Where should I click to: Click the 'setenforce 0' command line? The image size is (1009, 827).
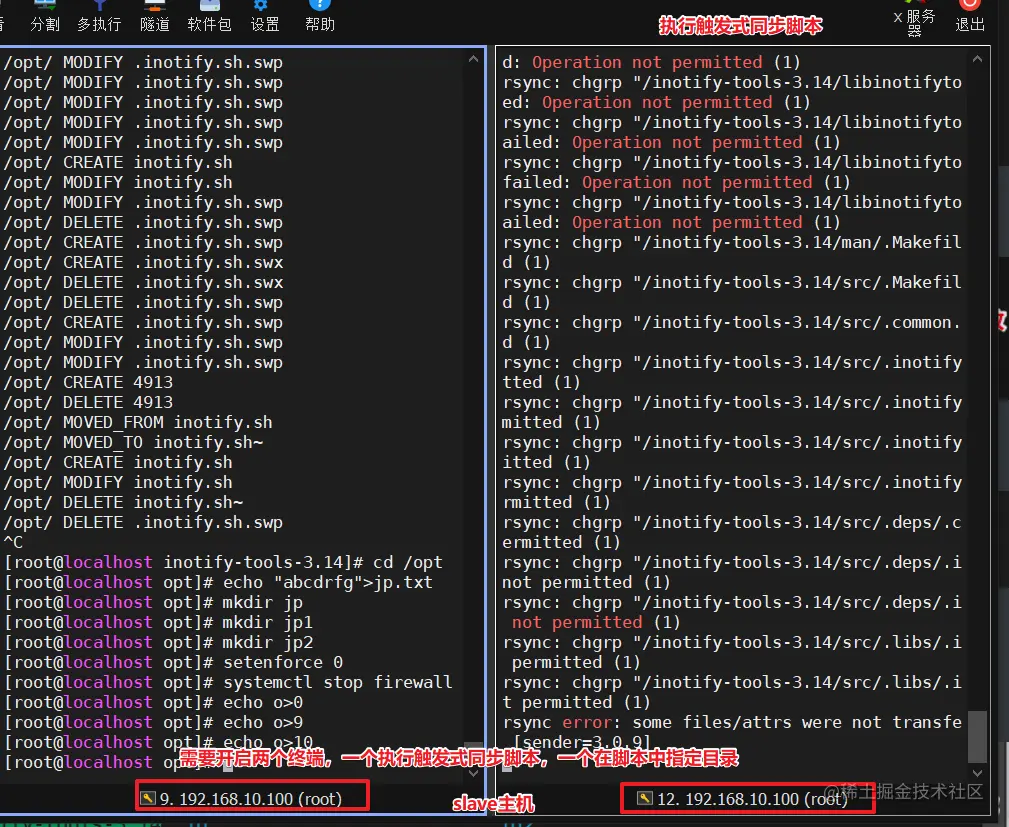pyautogui.click(x=173, y=662)
